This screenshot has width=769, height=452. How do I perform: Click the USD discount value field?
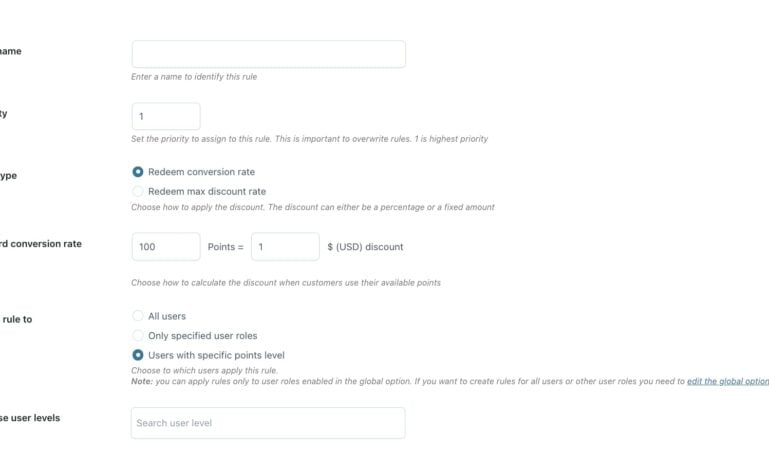pyautogui.click(x=285, y=246)
